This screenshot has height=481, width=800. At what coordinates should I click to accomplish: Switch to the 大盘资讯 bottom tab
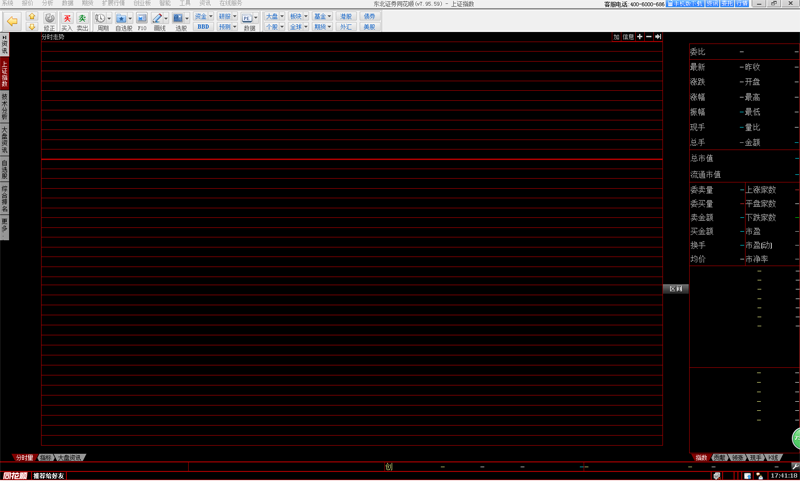(x=70, y=457)
